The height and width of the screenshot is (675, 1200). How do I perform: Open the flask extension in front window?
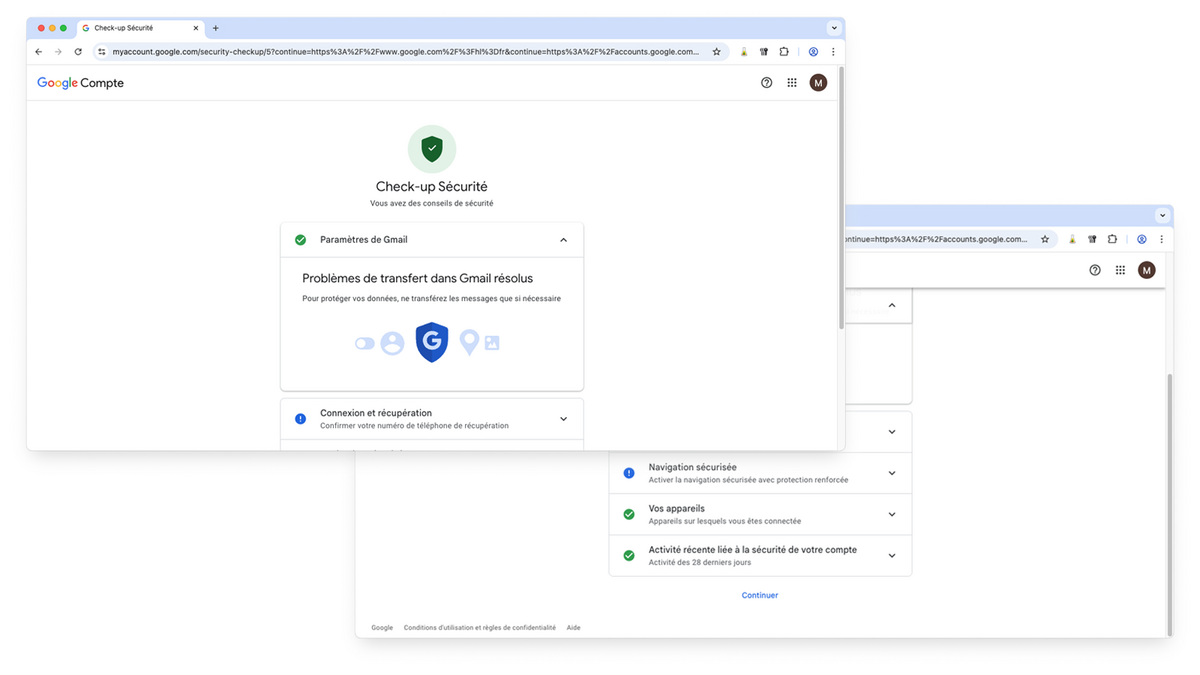coord(743,52)
